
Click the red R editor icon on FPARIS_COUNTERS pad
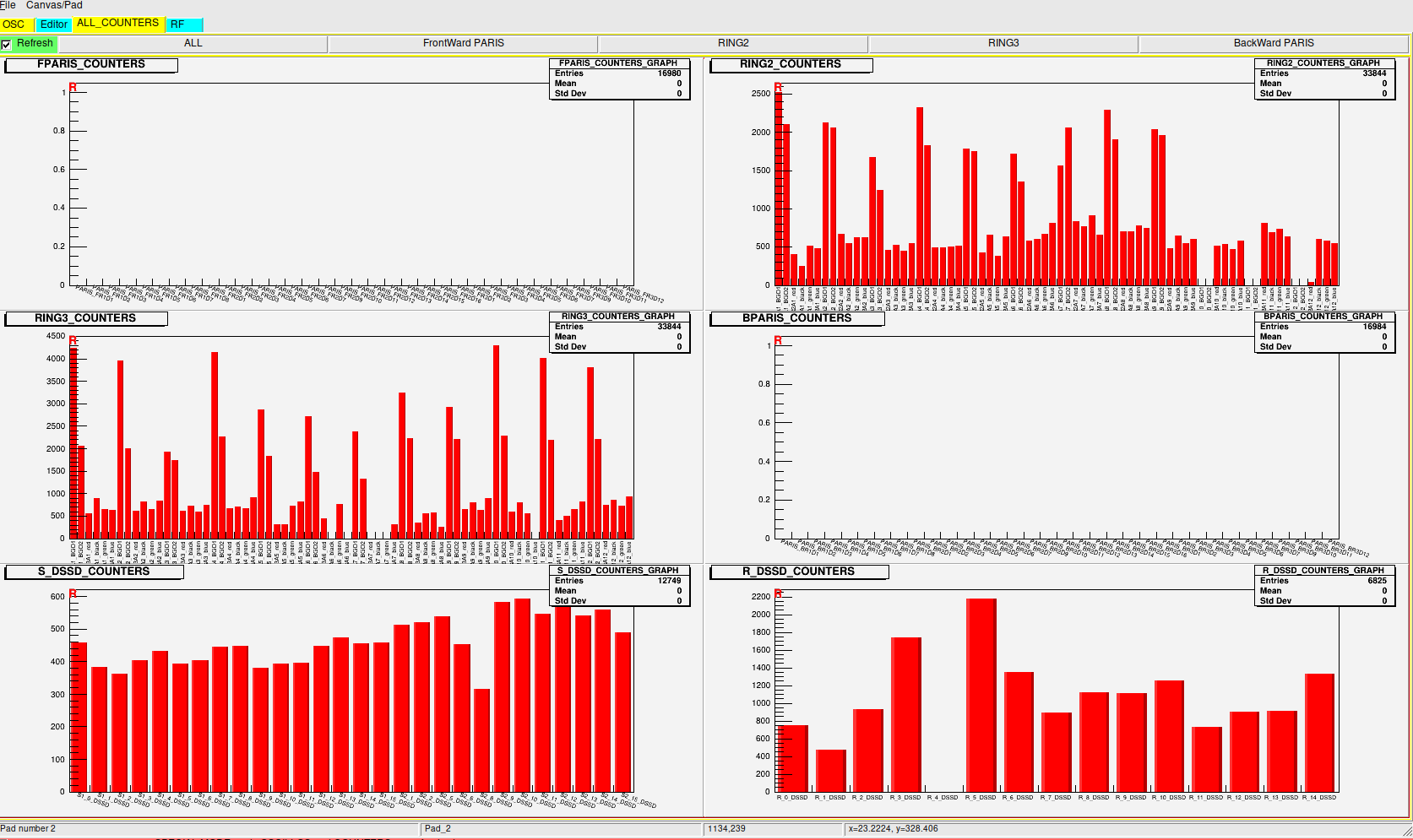73,84
